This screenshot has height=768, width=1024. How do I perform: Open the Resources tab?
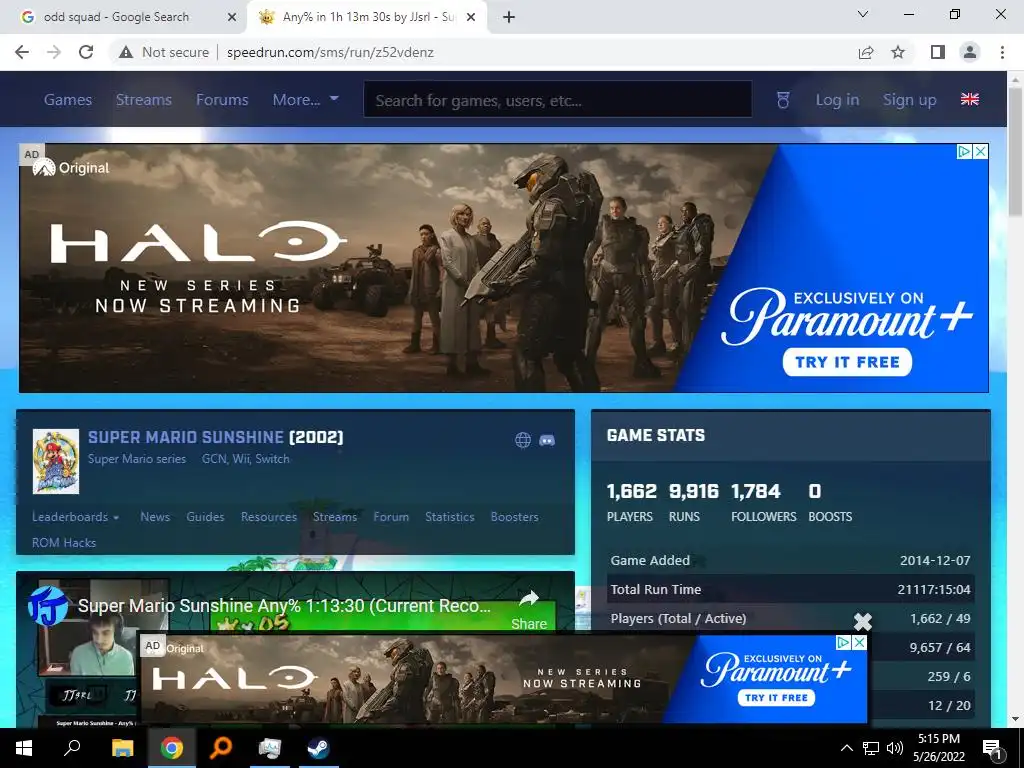(268, 517)
